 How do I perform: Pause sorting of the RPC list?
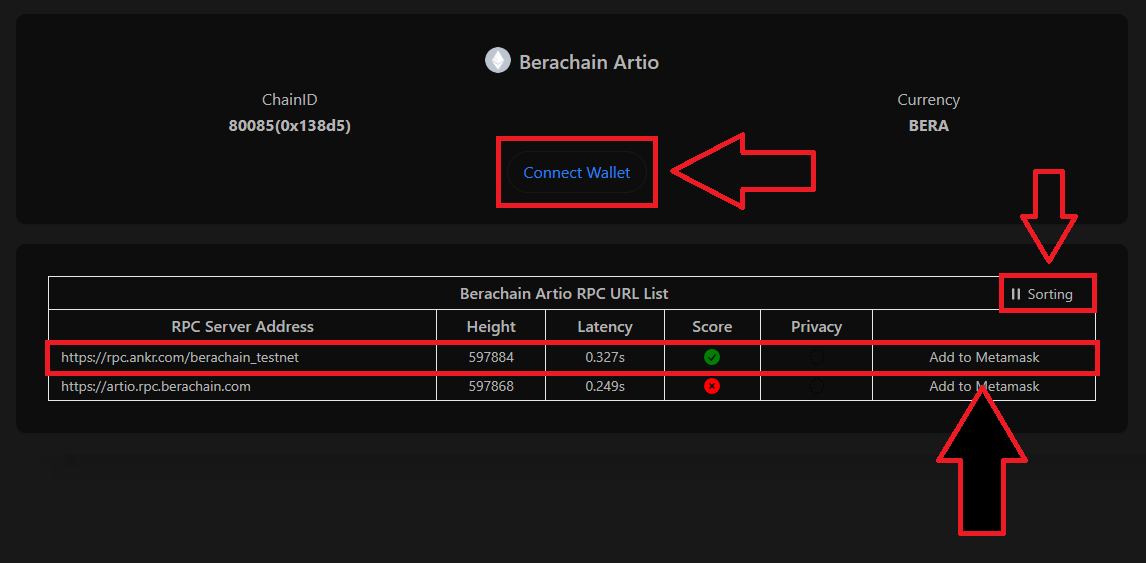pos(1041,294)
